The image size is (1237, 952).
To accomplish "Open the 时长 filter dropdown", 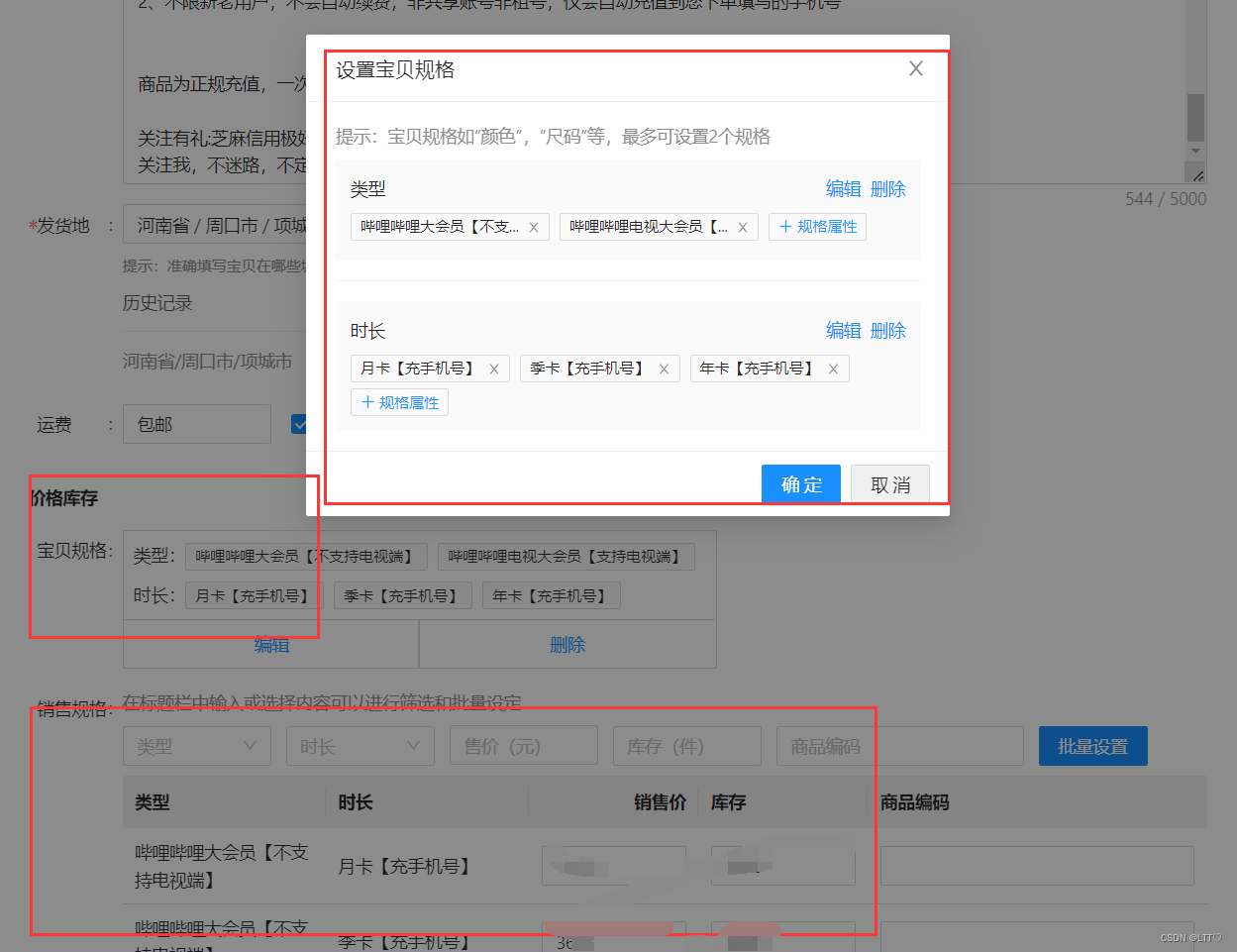I will coord(361,746).
